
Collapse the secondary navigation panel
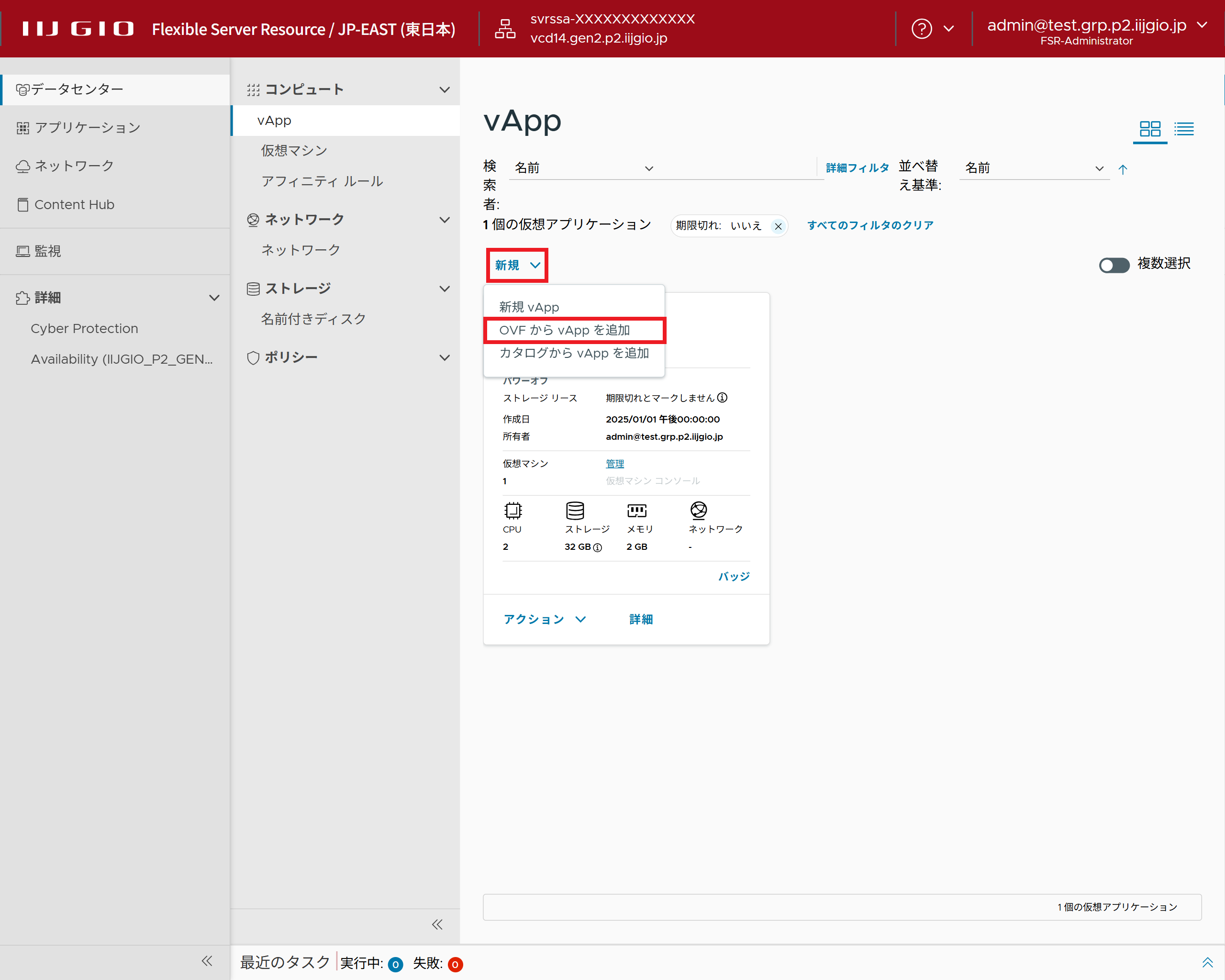tap(436, 924)
